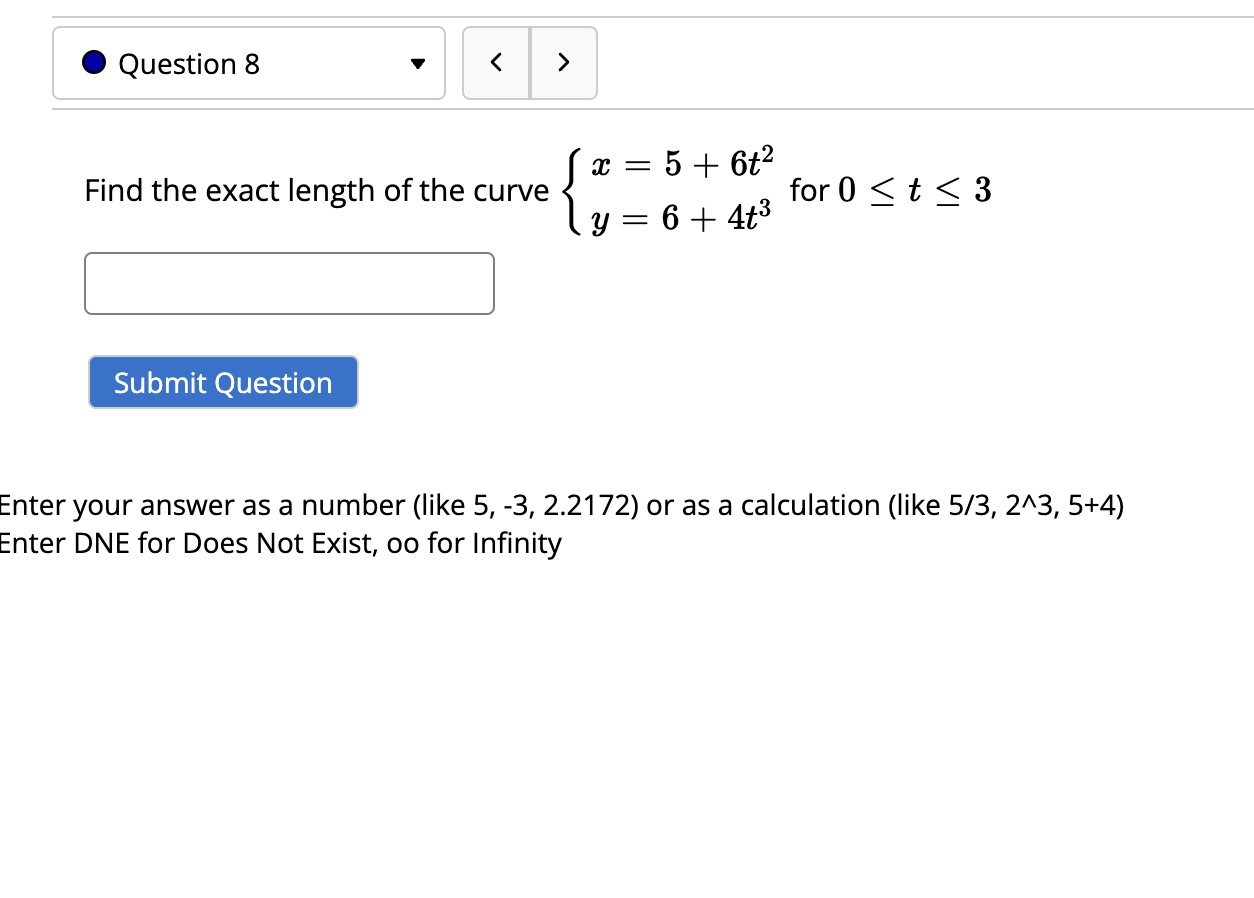
Task: Click the dropdown caret on the question selector
Action: [x=417, y=63]
